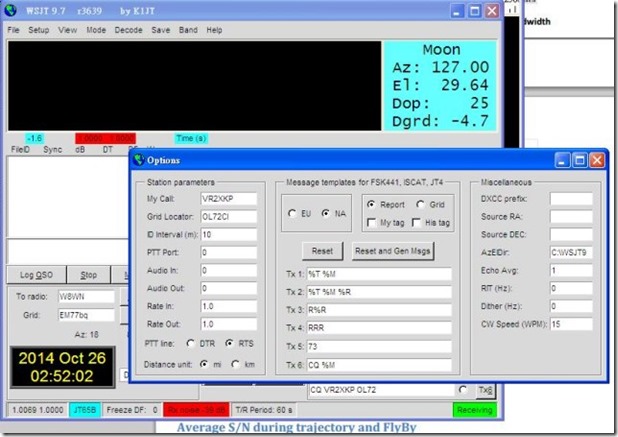
Task: Choose mi as distance unit
Action: click(x=204, y=364)
